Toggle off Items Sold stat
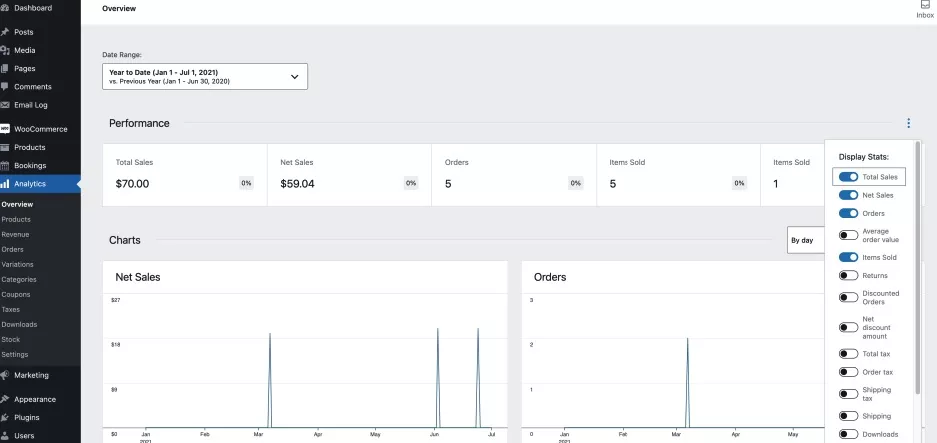The image size is (937, 443). pyautogui.click(x=848, y=258)
